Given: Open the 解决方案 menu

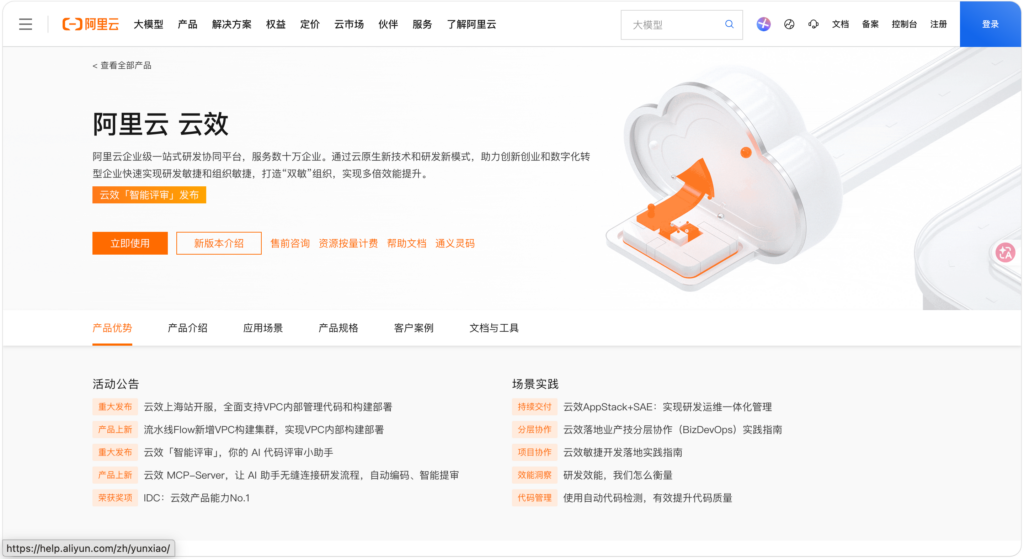Looking at the screenshot, I should point(231,24).
